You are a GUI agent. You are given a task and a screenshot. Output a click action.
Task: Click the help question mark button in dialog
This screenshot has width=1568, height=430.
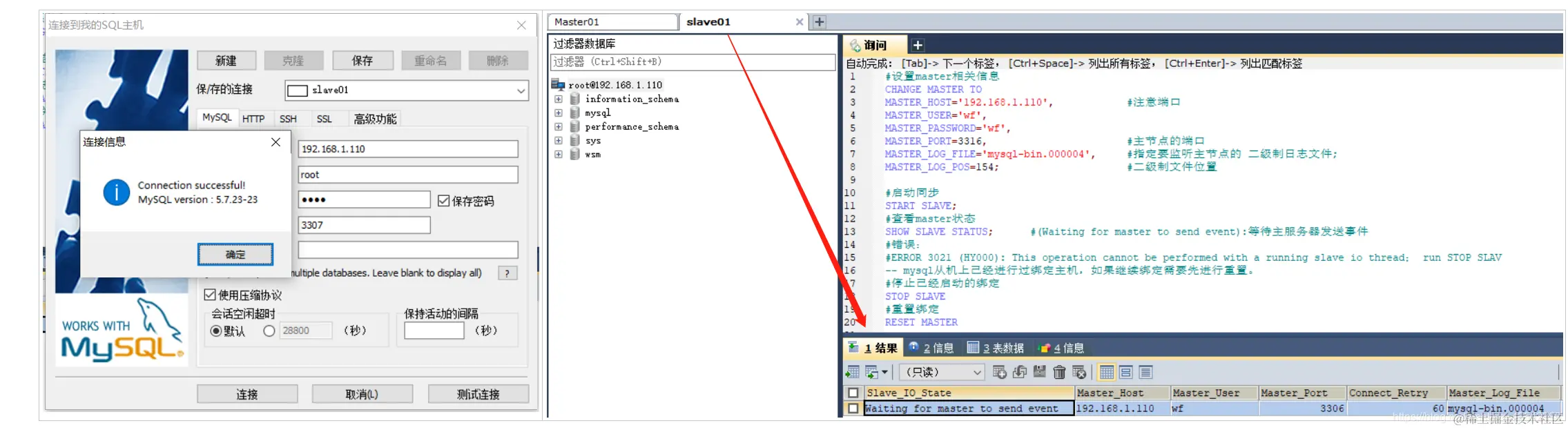(x=507, y=273)
